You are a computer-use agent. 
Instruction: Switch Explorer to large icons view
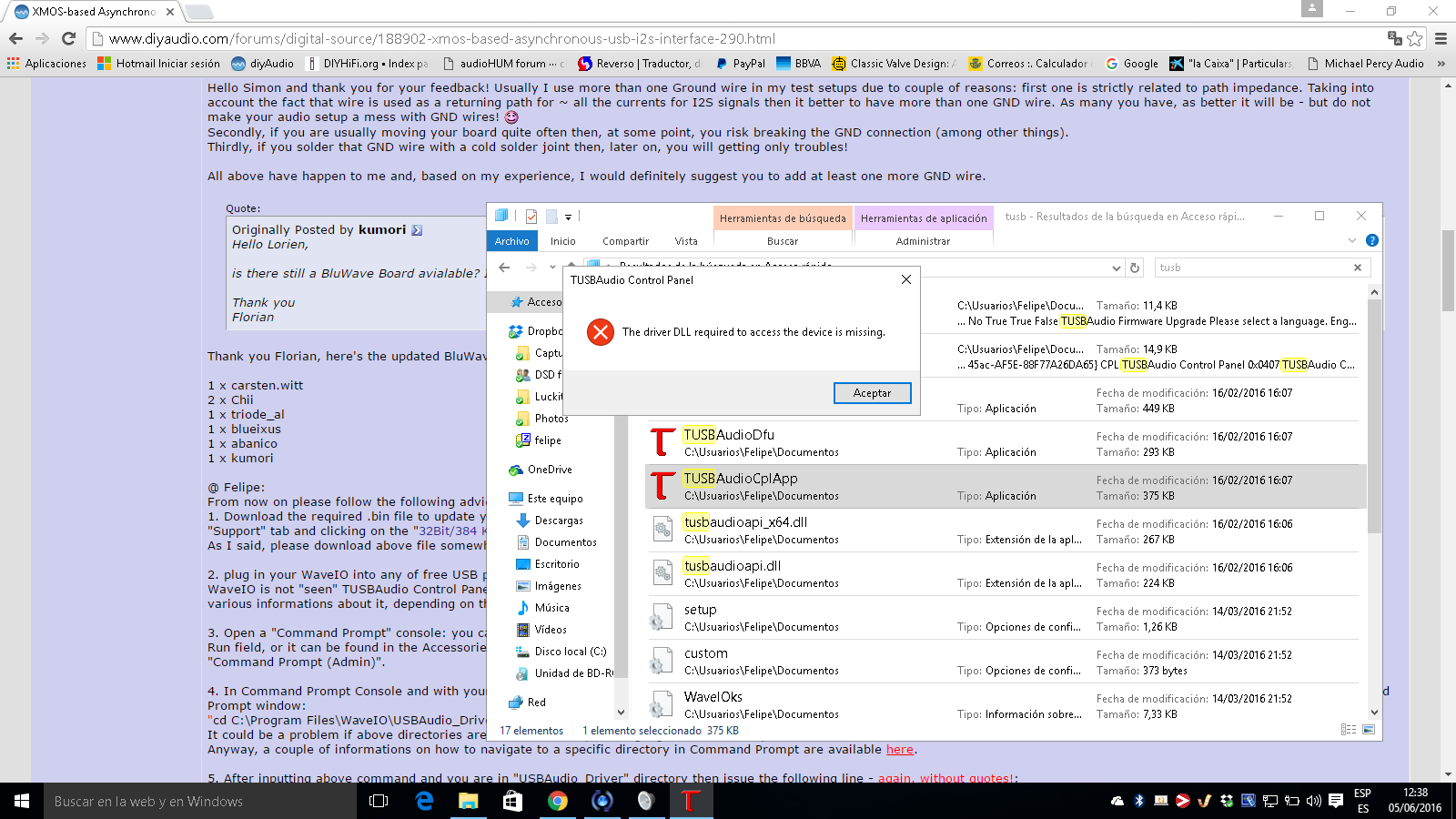tap(1369, 730)
